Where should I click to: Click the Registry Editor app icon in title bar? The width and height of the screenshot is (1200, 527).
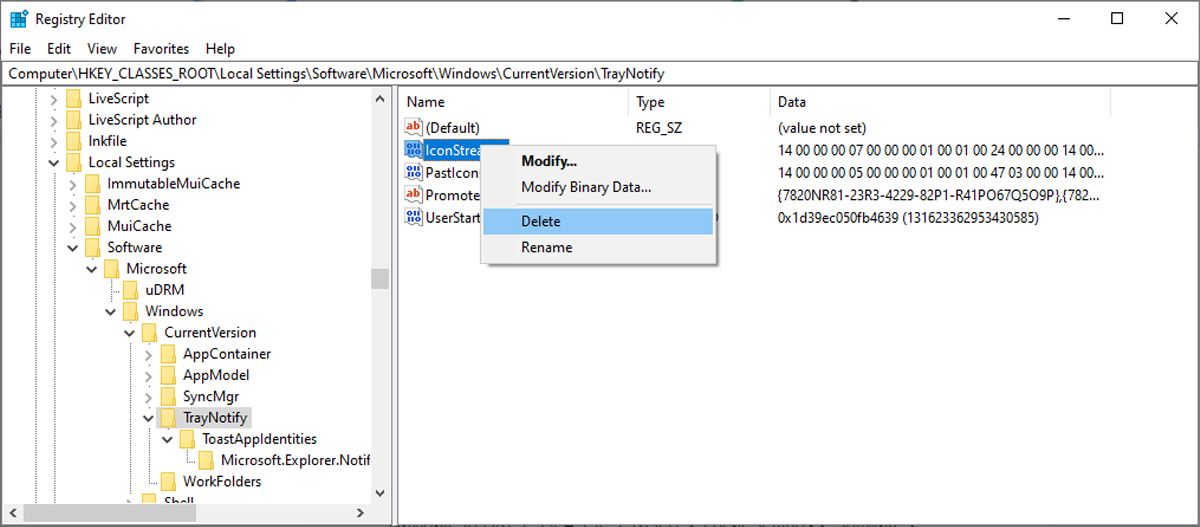tap(18, 19)
